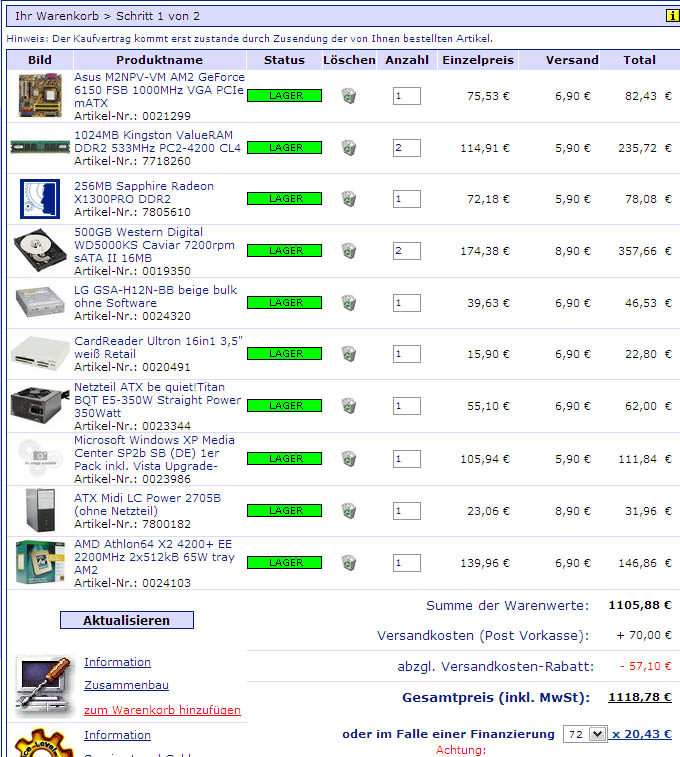
Task: Click trash icon for Sapphire Radeon X1300PRO
Action: [349, 198]
